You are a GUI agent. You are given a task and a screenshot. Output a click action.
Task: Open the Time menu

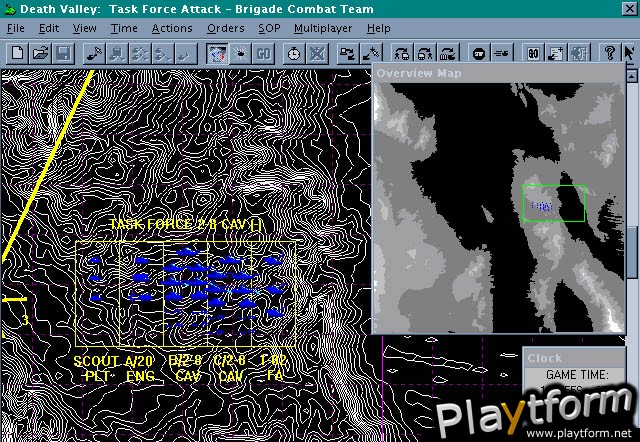(124, 28)
